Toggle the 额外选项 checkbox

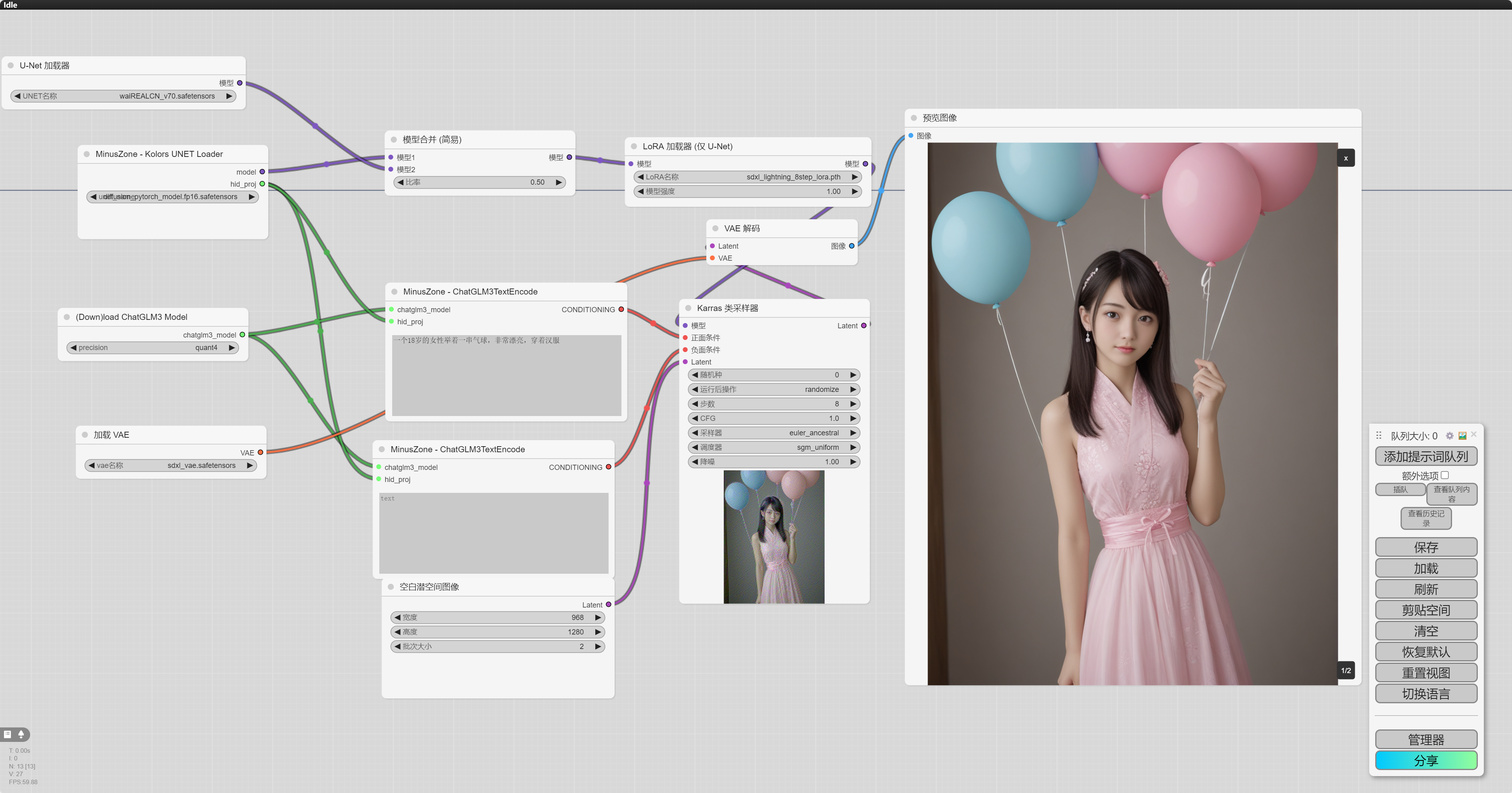click(x=1444, y=476)
